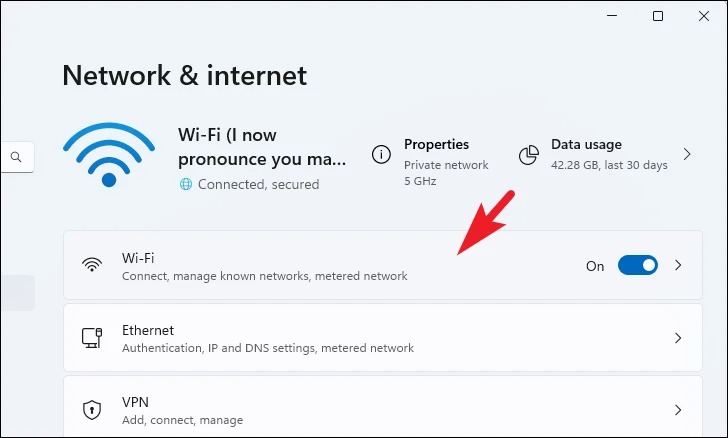
Task: Expand Wi-Fi settings with its chevron
Action: click(x=678, y=265)
